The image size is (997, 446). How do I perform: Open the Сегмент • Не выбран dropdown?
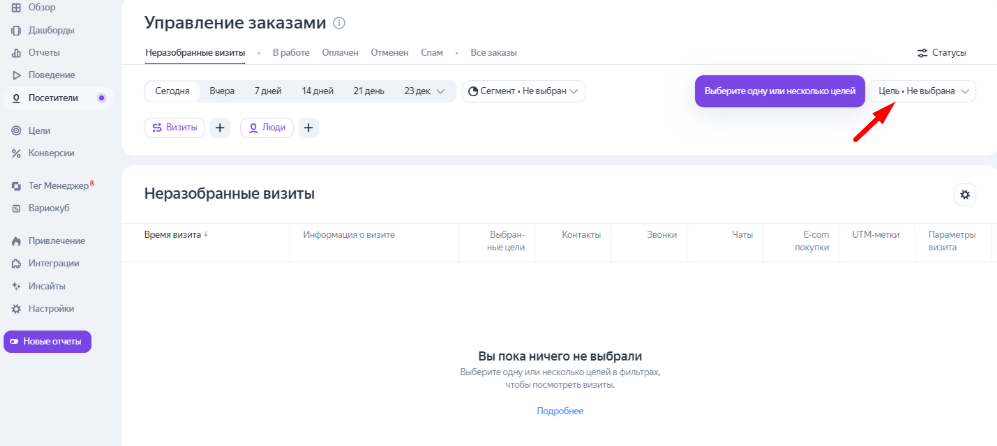tap(523, 91)
